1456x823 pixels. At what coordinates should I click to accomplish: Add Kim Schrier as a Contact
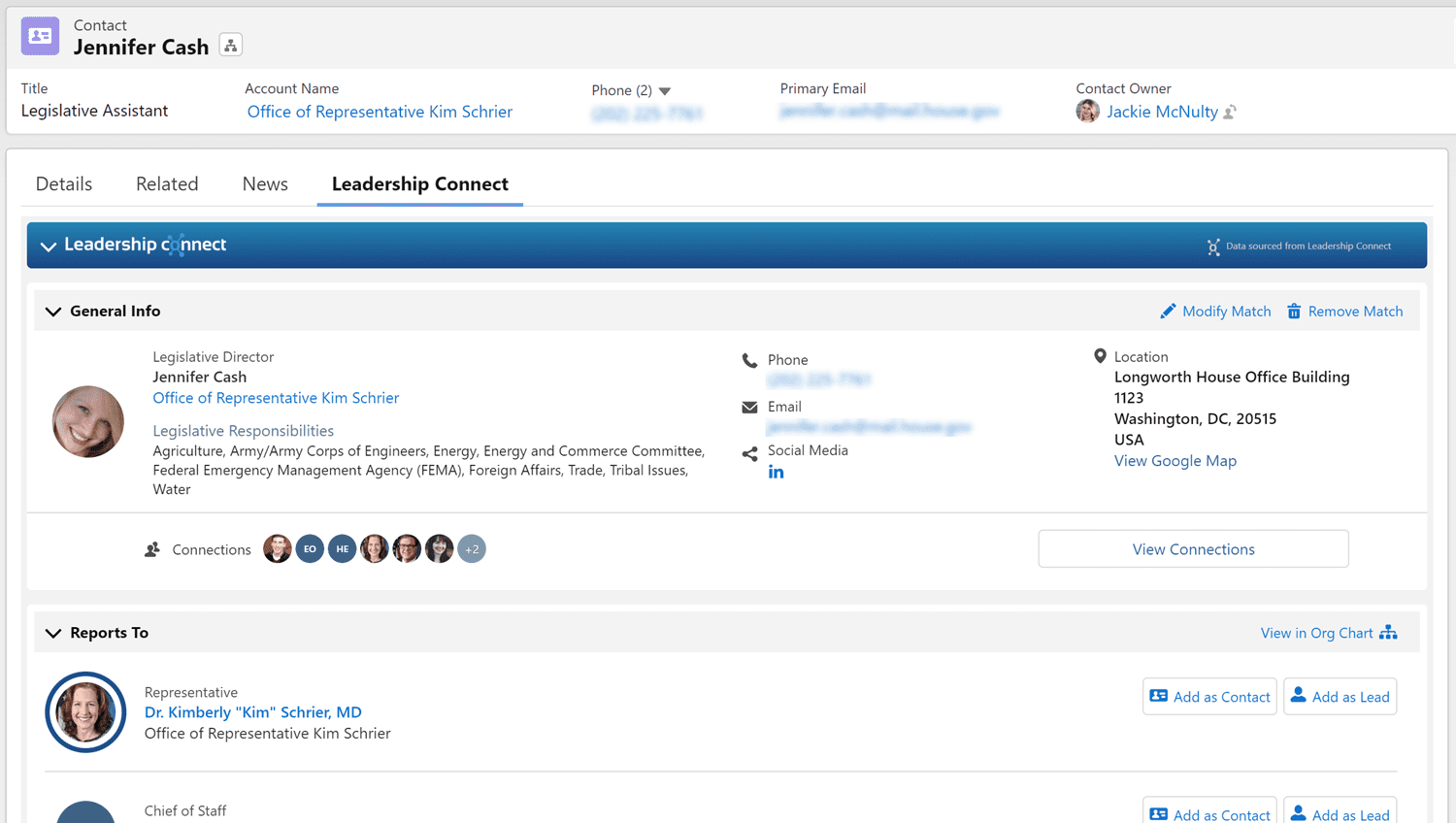(x=1209, y=697)
